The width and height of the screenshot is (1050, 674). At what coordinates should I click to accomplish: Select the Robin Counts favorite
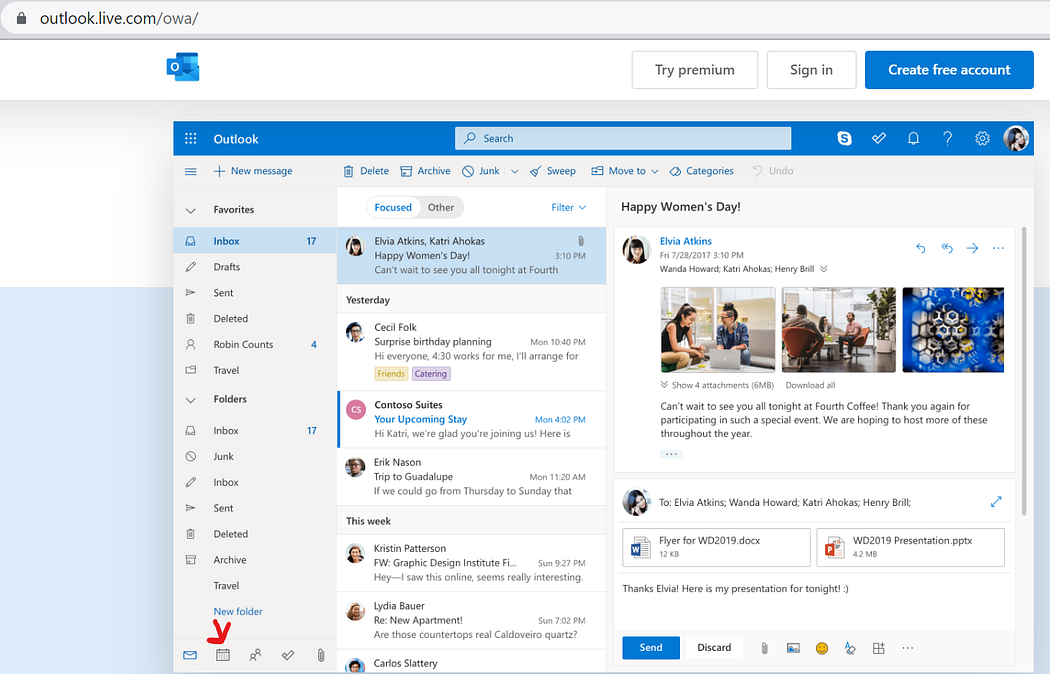(x=254, y=345)
